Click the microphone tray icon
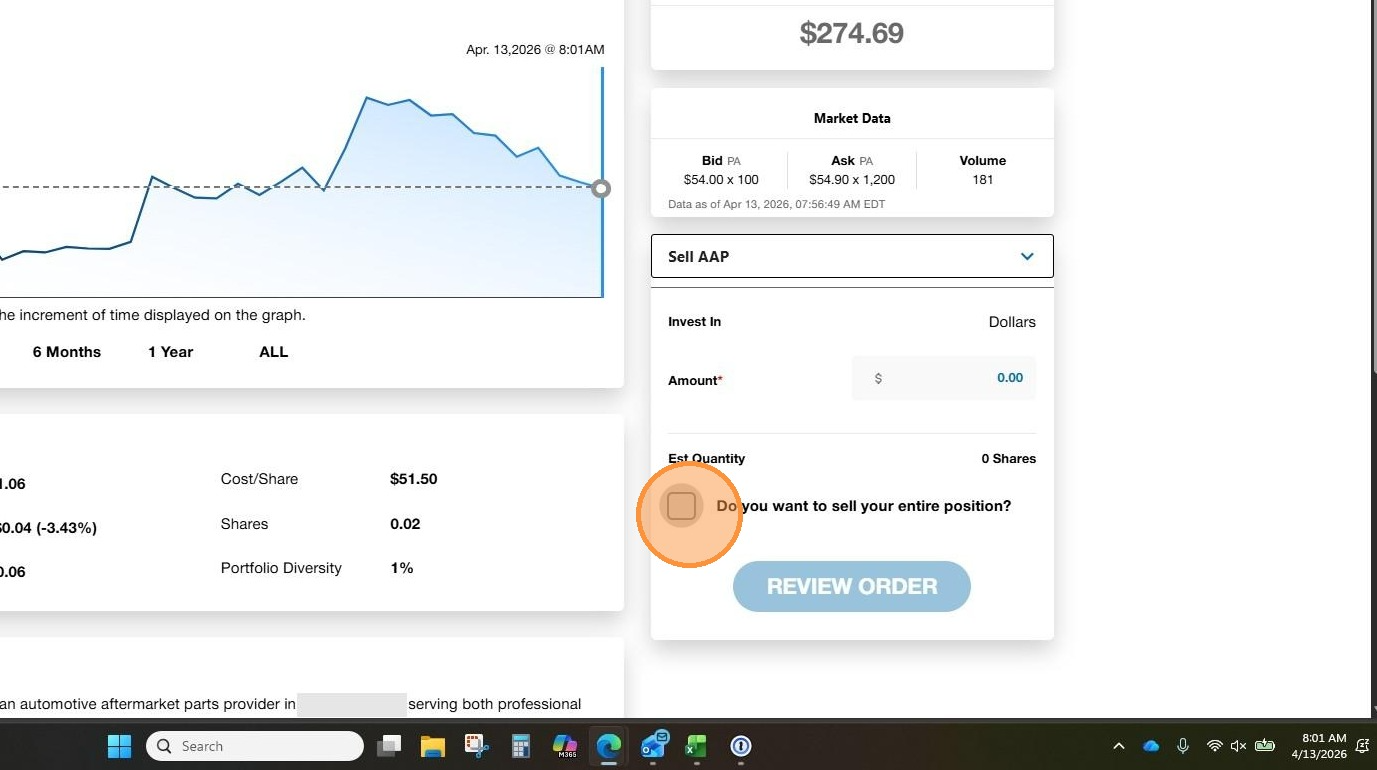 tap(1183, 746)
